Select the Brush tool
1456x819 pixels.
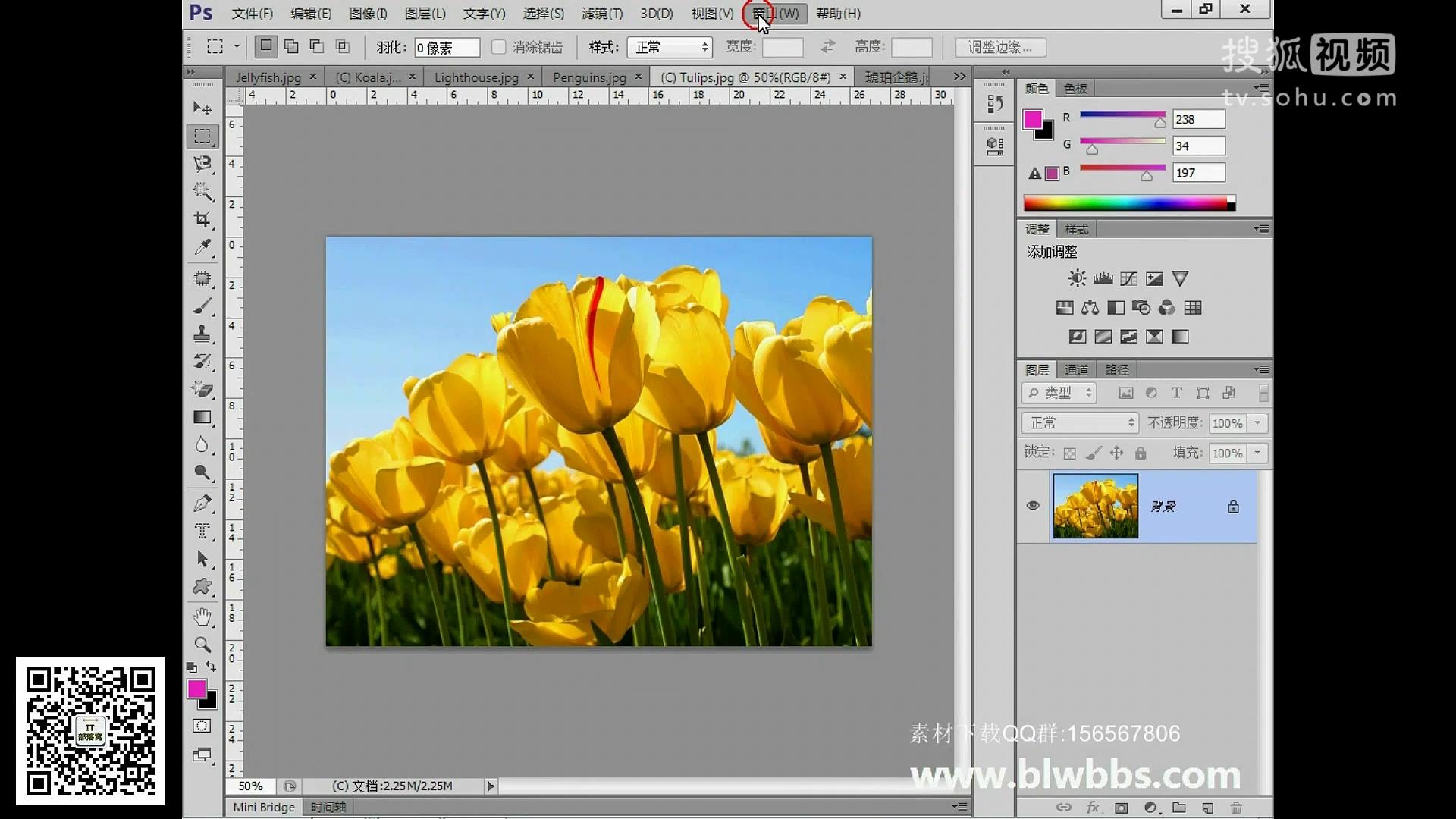tap(202, 306)
